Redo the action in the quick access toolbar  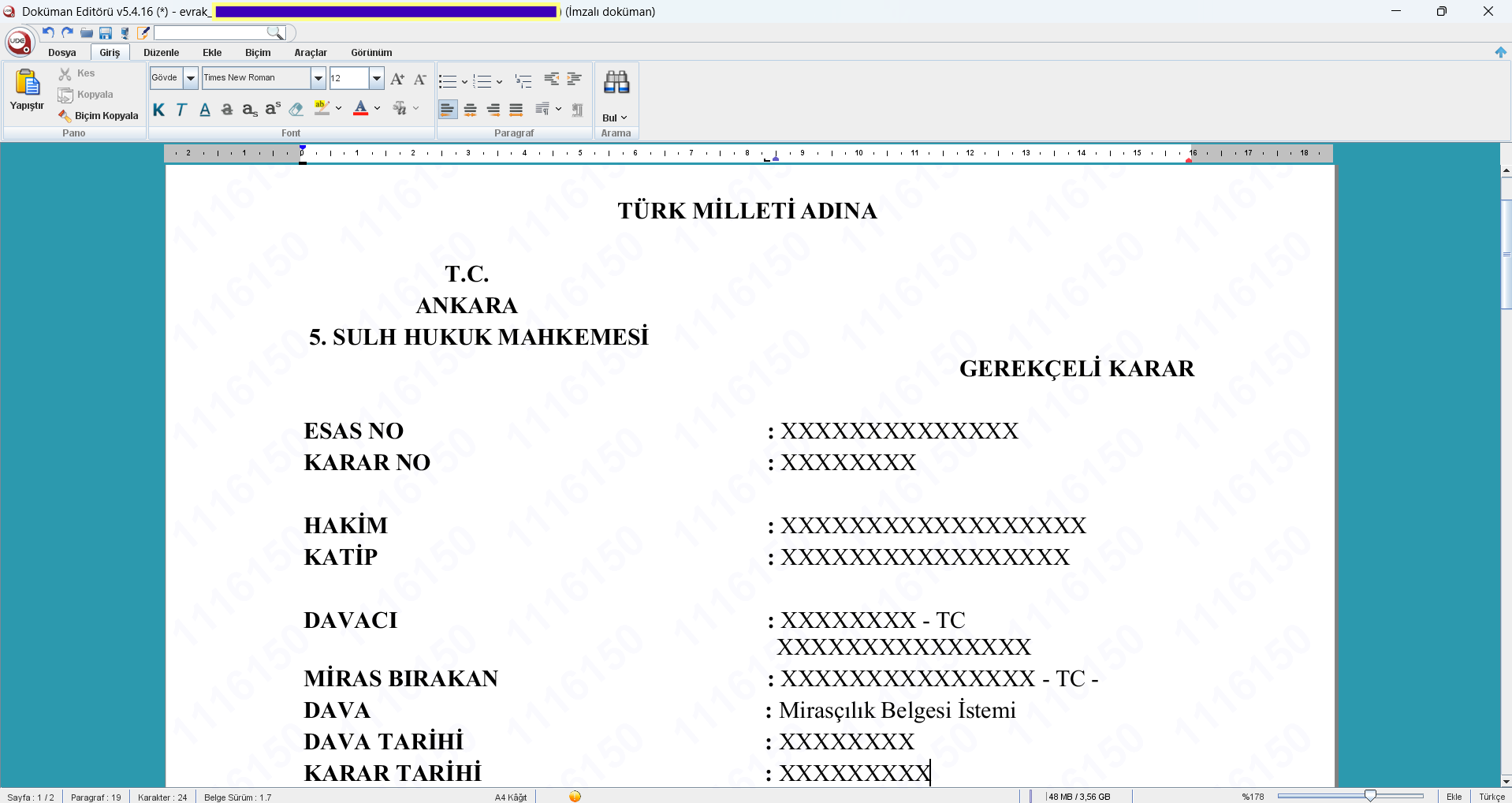(x=68, y=32)
